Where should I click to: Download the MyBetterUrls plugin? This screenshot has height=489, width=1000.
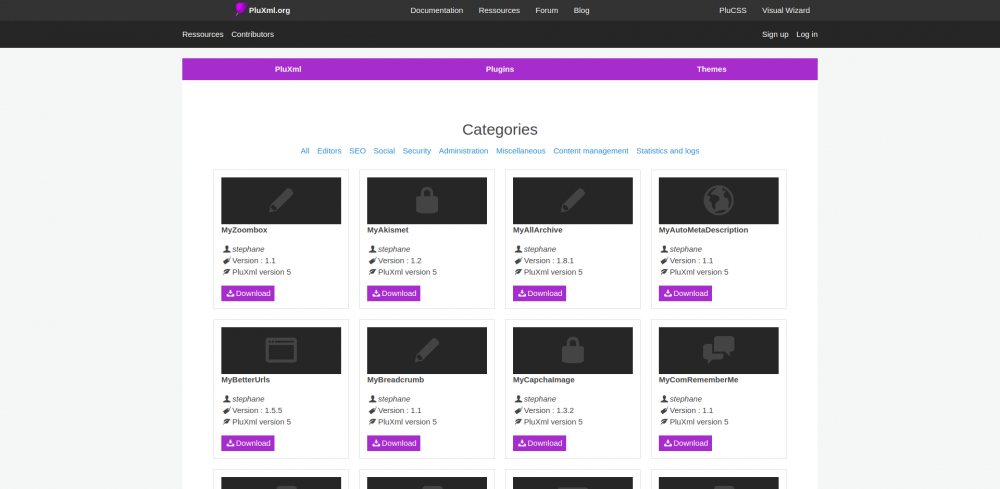248,443
